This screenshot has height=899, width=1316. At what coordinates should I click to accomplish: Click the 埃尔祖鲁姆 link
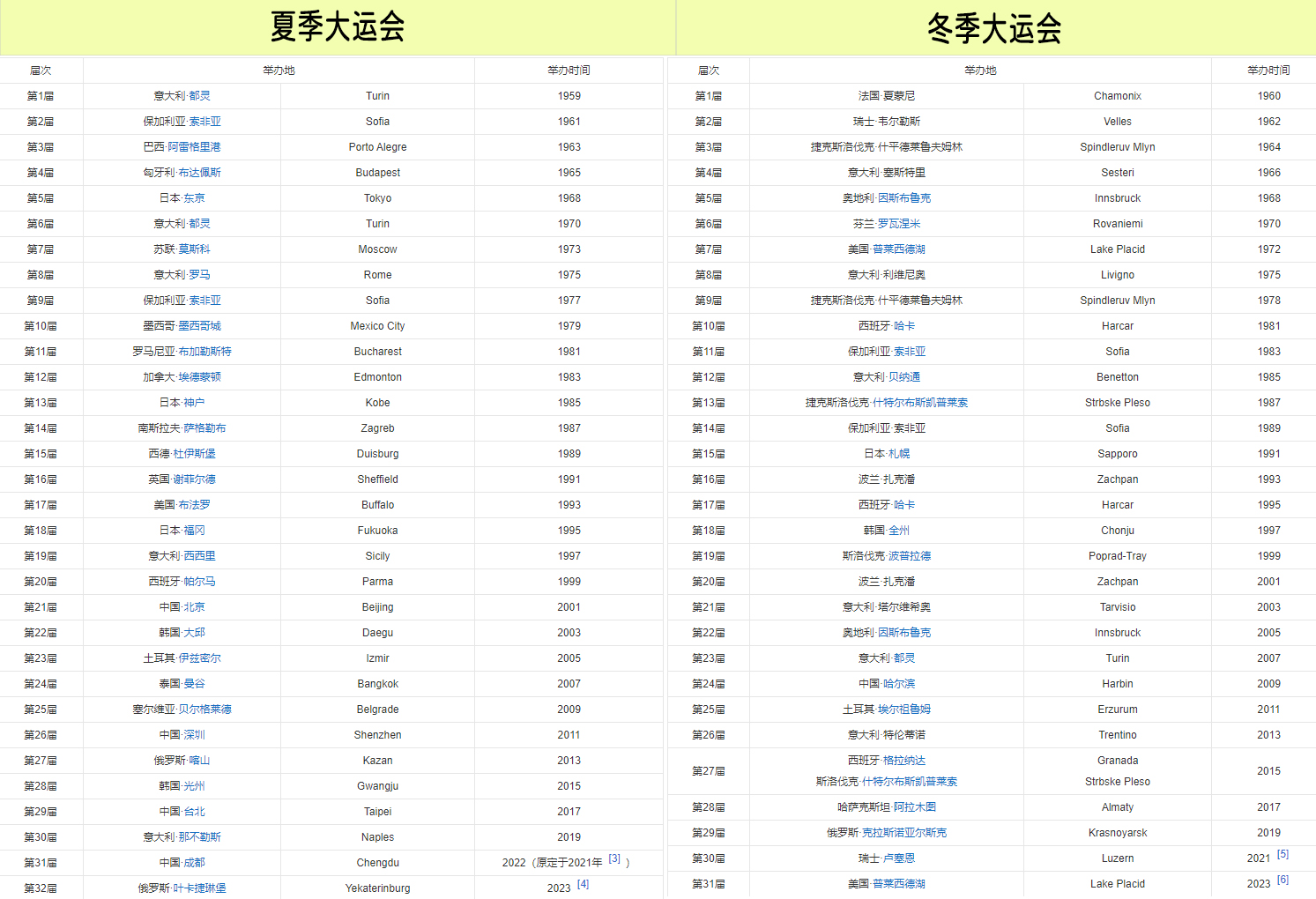(904, 710)
